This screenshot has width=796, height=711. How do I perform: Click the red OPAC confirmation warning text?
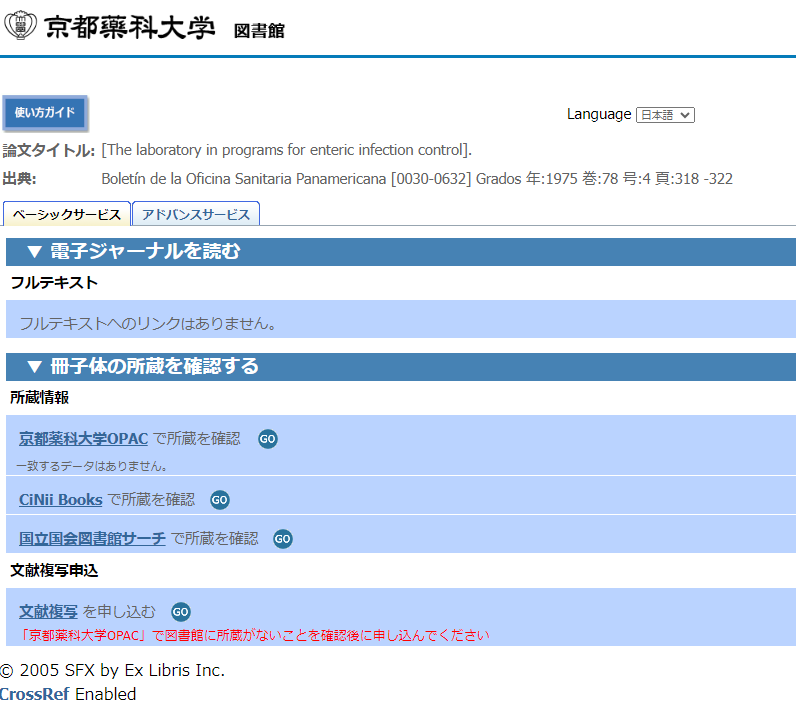pyautogui.click(x=254, y=635)
